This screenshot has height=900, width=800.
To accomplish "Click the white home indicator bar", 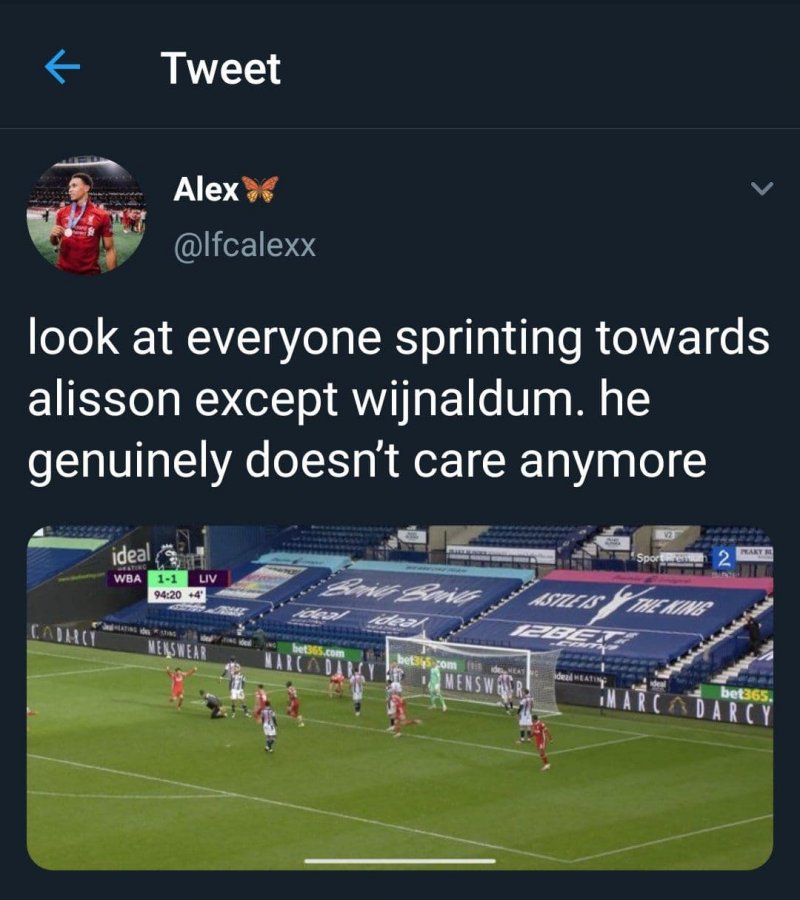I will pos(400,860).
